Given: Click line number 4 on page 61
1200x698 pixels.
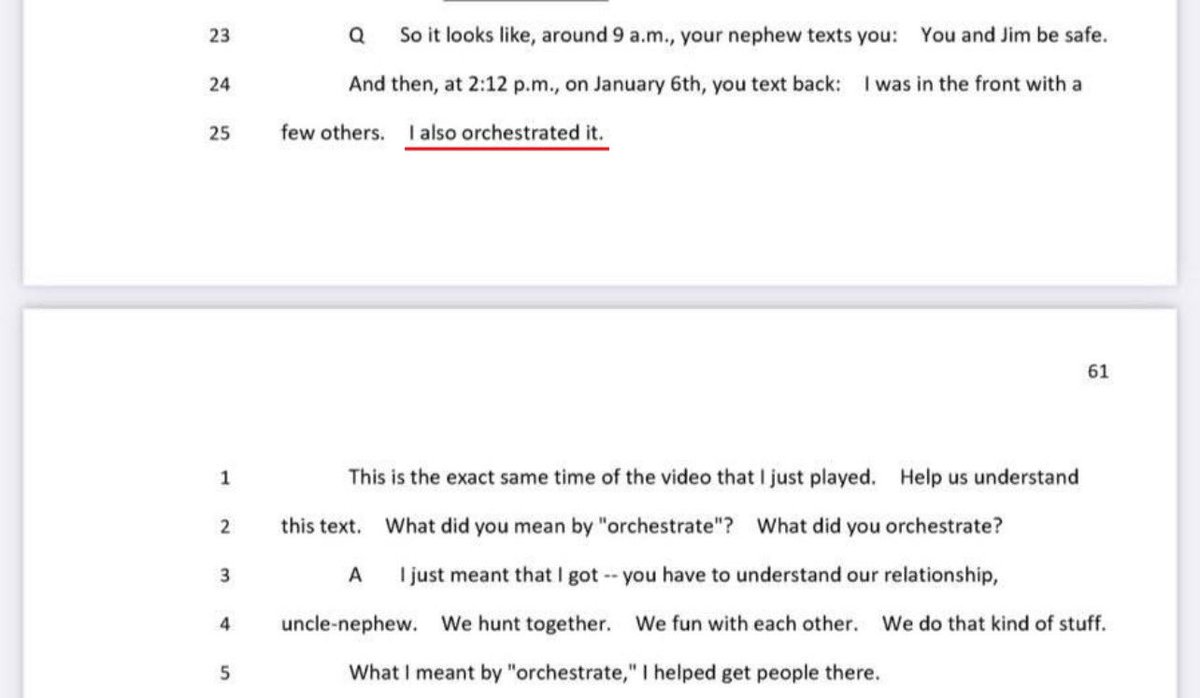Looking at the screenshot, I should pos(224,624).
